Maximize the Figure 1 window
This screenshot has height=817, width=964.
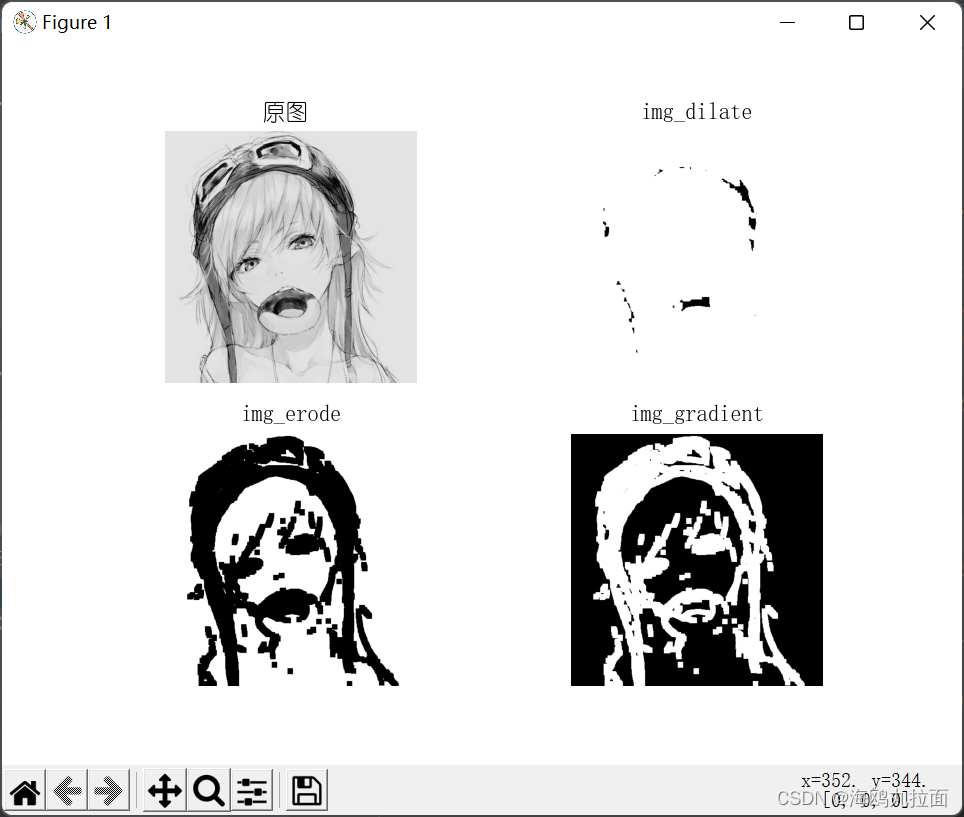(x=856, y=23)
